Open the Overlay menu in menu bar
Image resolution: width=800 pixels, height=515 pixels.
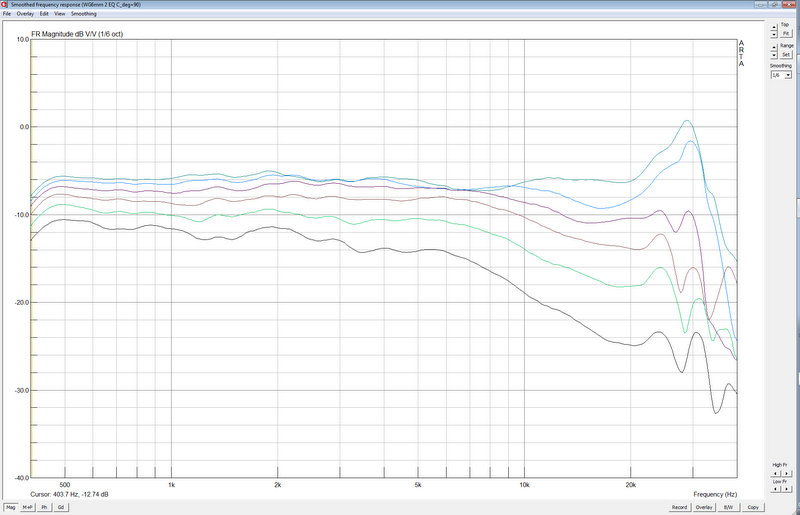click(x=25, y=14)
